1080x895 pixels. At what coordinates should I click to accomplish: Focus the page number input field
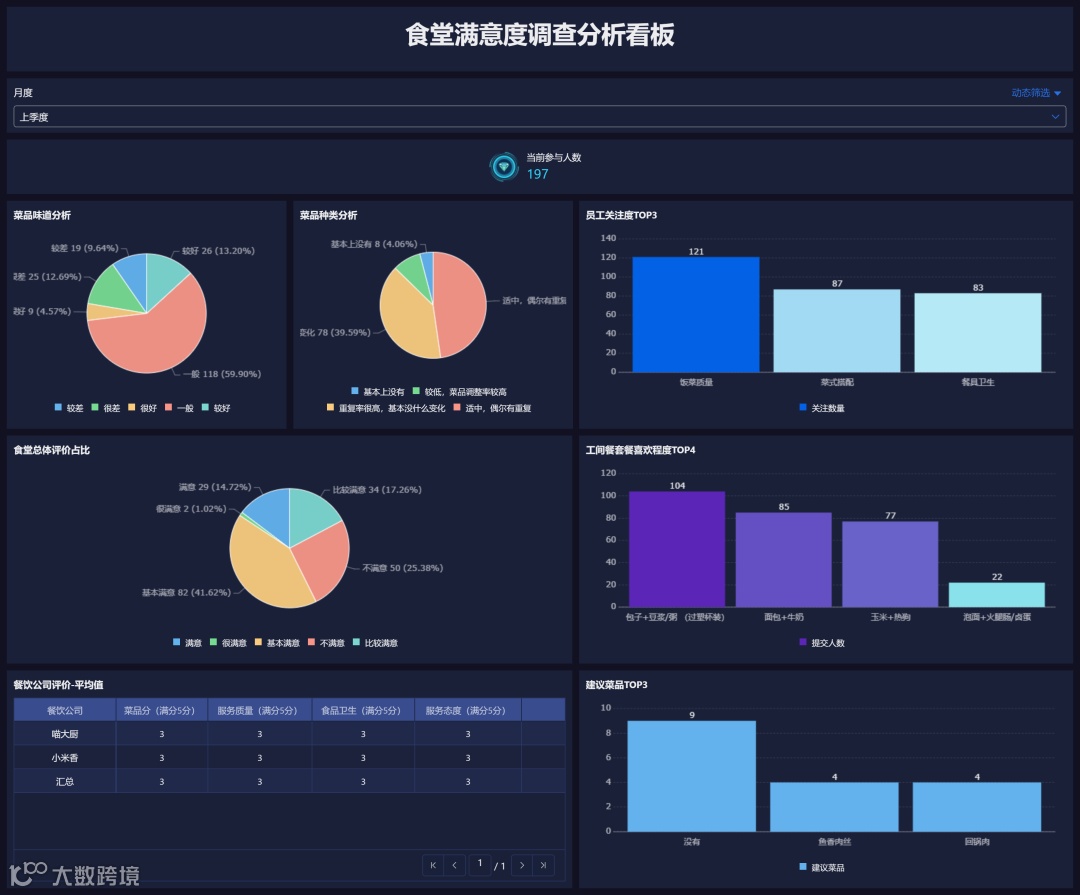tap(480, 864)
